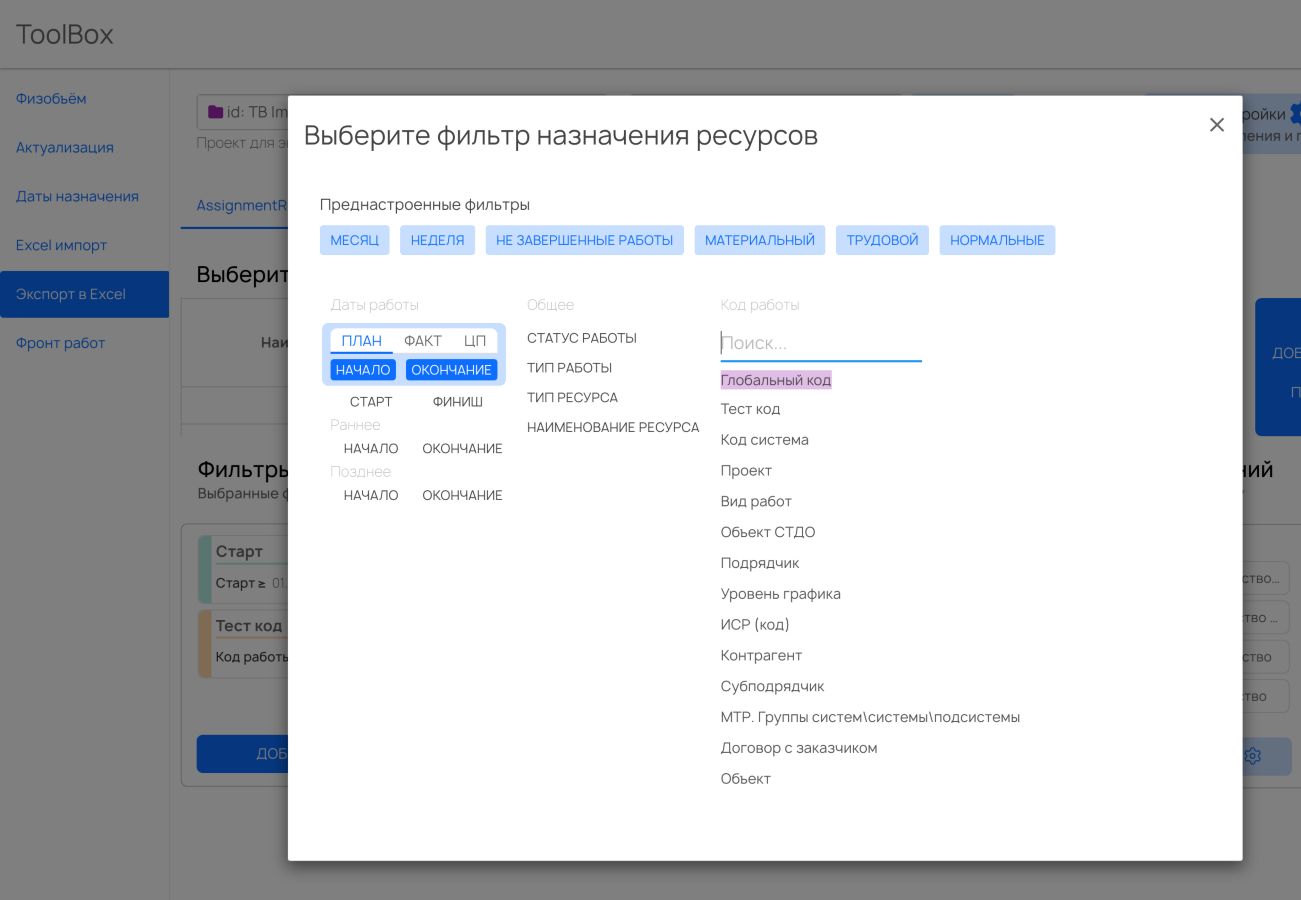Open the ЦП tab
The height and width of the screenshot is (900, 1301).
point(475,341)
